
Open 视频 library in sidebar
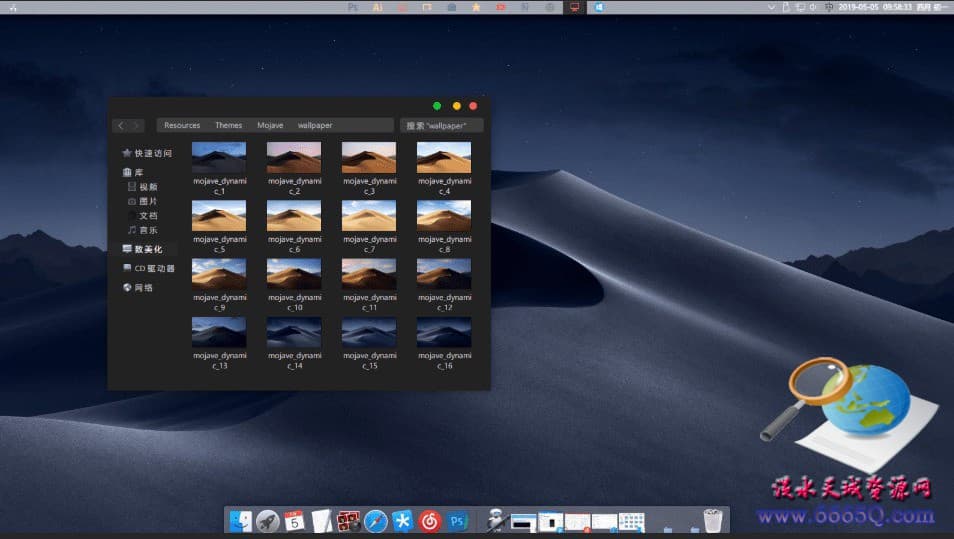tap(142, 187)
